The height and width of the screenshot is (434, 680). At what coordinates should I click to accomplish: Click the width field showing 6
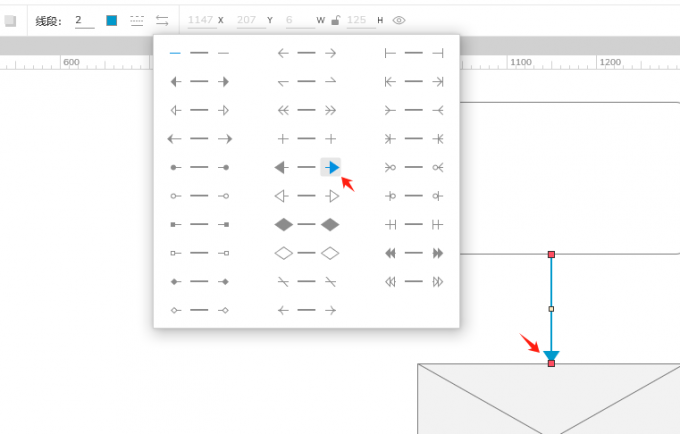coord(300,20)
